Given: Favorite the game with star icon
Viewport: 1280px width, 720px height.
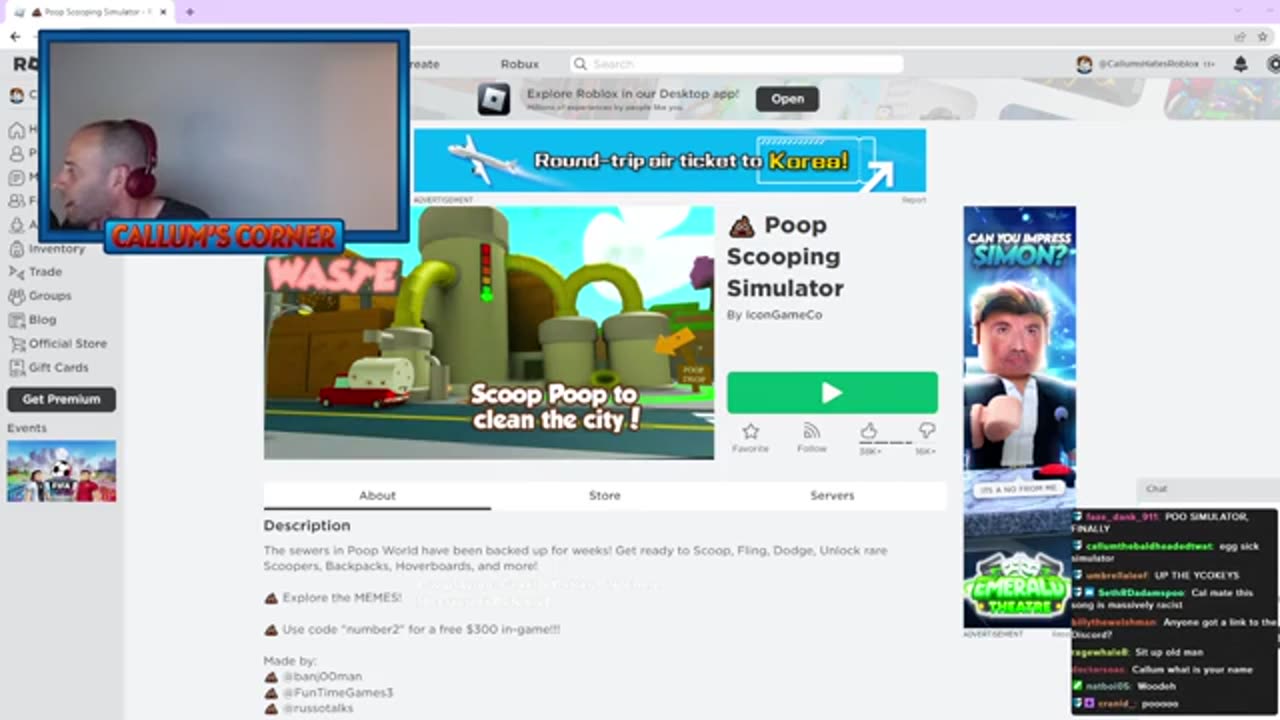Looking at the screenshot, I should pyautogui.click(x=750, y=431).
